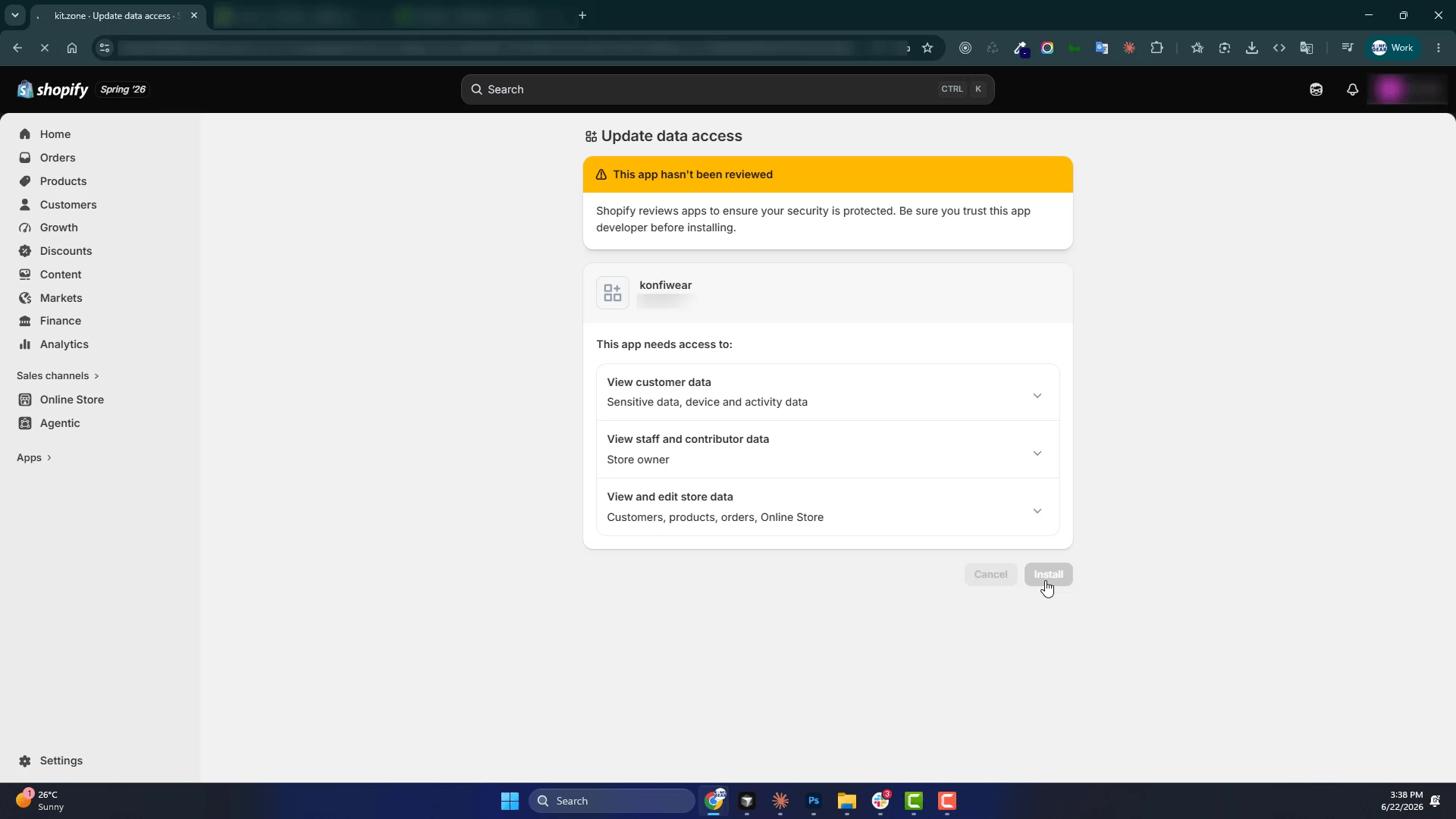Open browser home page
Image resolution: width=1456 pixels, height=819 pixels.
click(x=72, y=48)
